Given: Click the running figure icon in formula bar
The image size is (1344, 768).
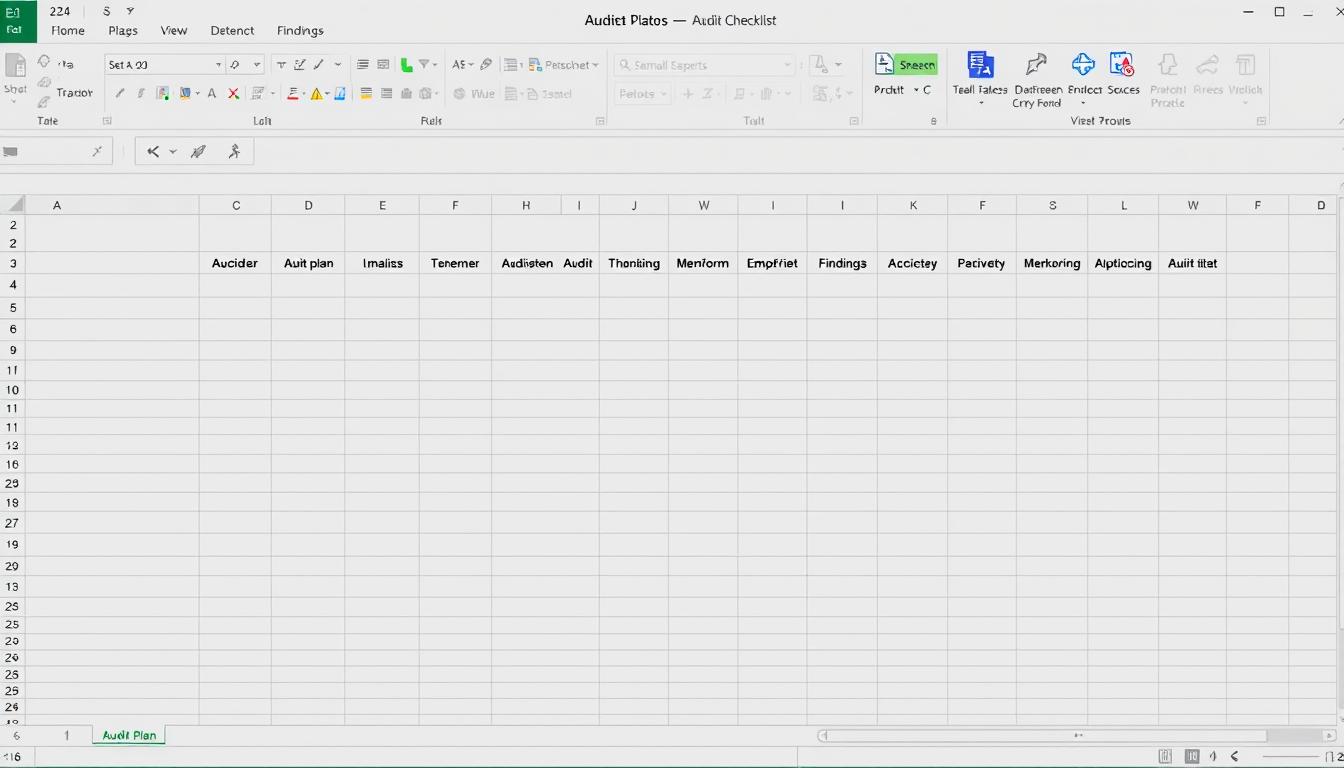Looking at the screenshot, I should point(234,152).
